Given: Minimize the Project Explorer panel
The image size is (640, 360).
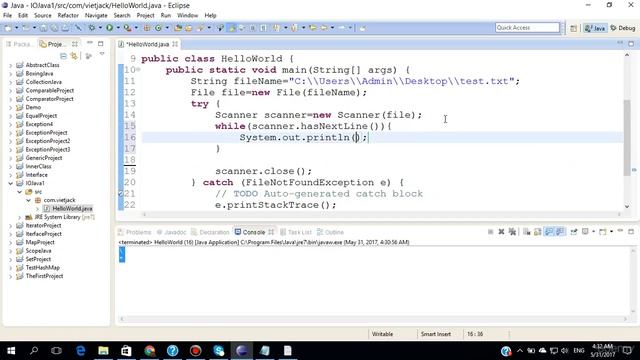Looking at the screenshot, I should pos(90,43).
